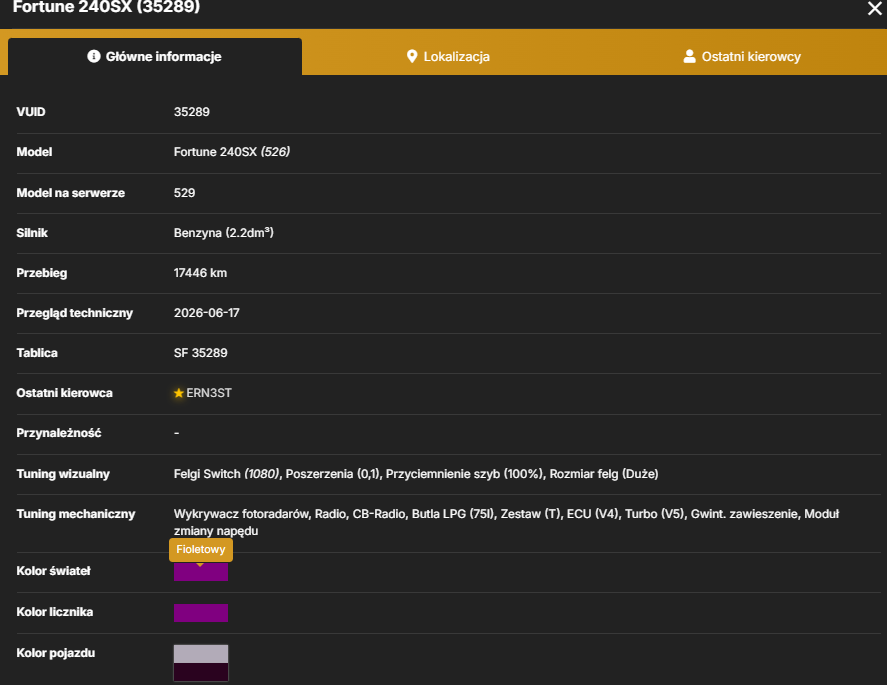The width and height of the screenshot is (887, 685).
Task: Click the Przynależność dash value
Action: pyautogui.click(x=176, y=433)
